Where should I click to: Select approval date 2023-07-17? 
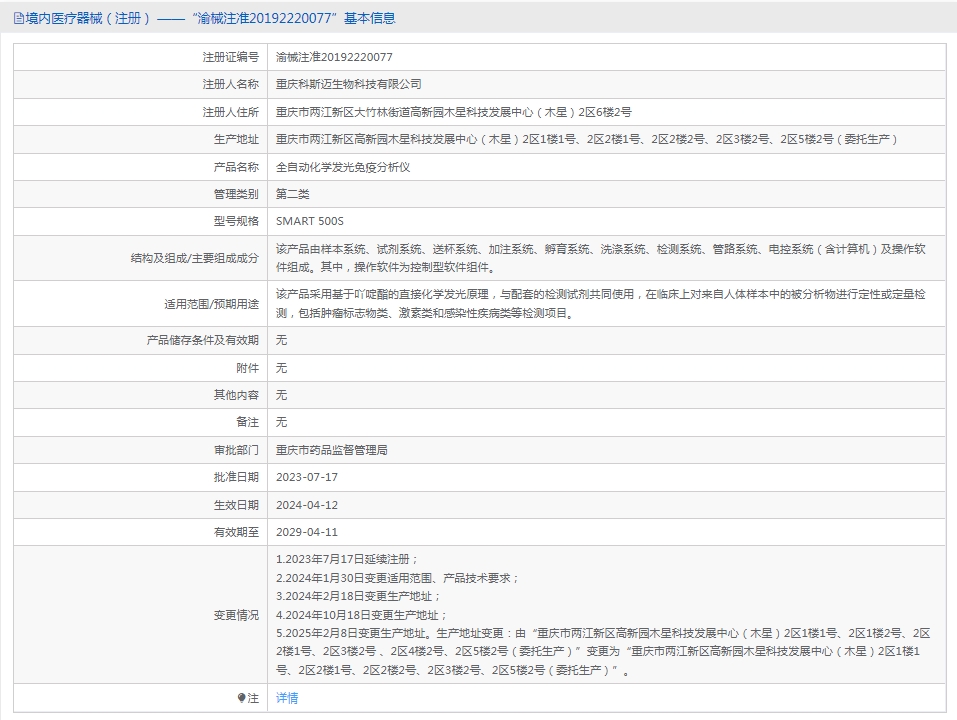[x=307, y=477]
